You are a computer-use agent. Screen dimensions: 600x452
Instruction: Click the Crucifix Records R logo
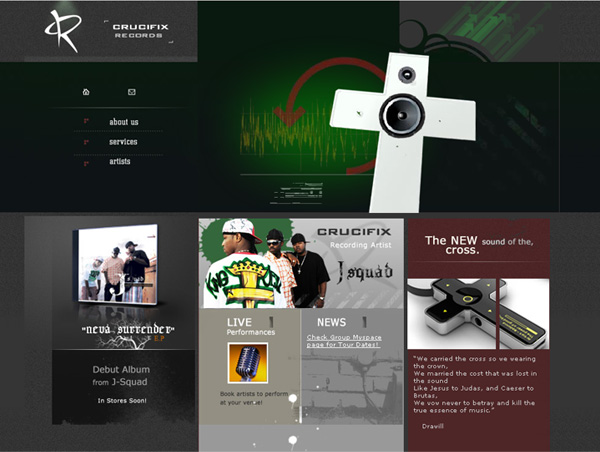[64, 31]
